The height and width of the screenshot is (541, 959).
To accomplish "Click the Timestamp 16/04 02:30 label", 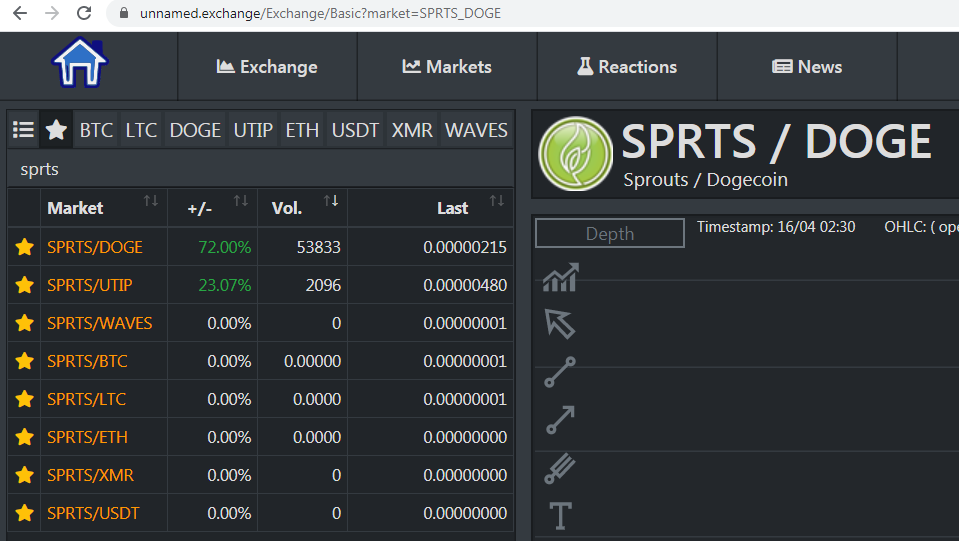I will coord(776,227).
